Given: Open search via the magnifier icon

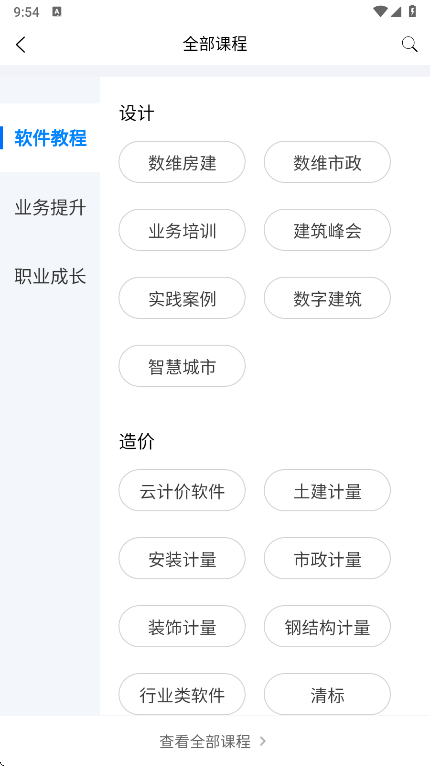Looking at the screenshot, I should (409, 44).
